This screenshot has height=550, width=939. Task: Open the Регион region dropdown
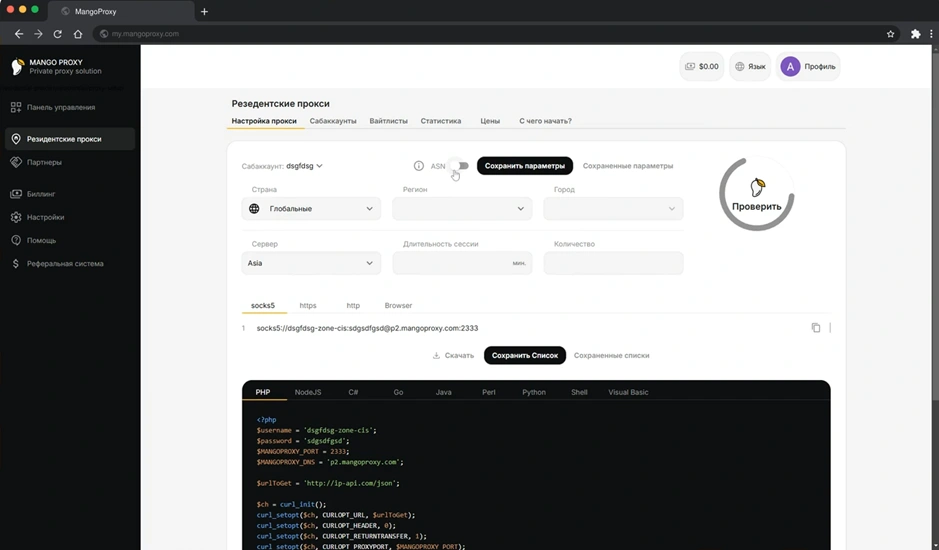tap(462, 208)
